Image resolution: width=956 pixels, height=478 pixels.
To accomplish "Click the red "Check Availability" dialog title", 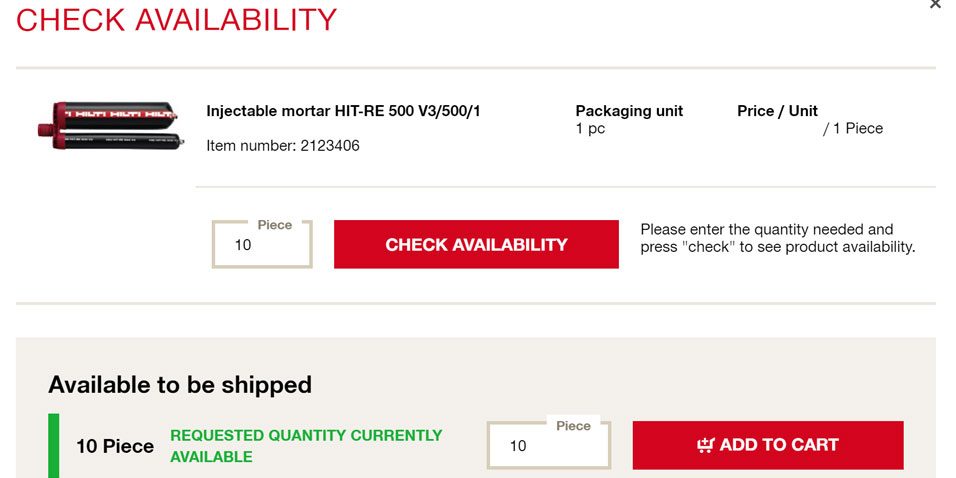I will (x=177, y=19).
